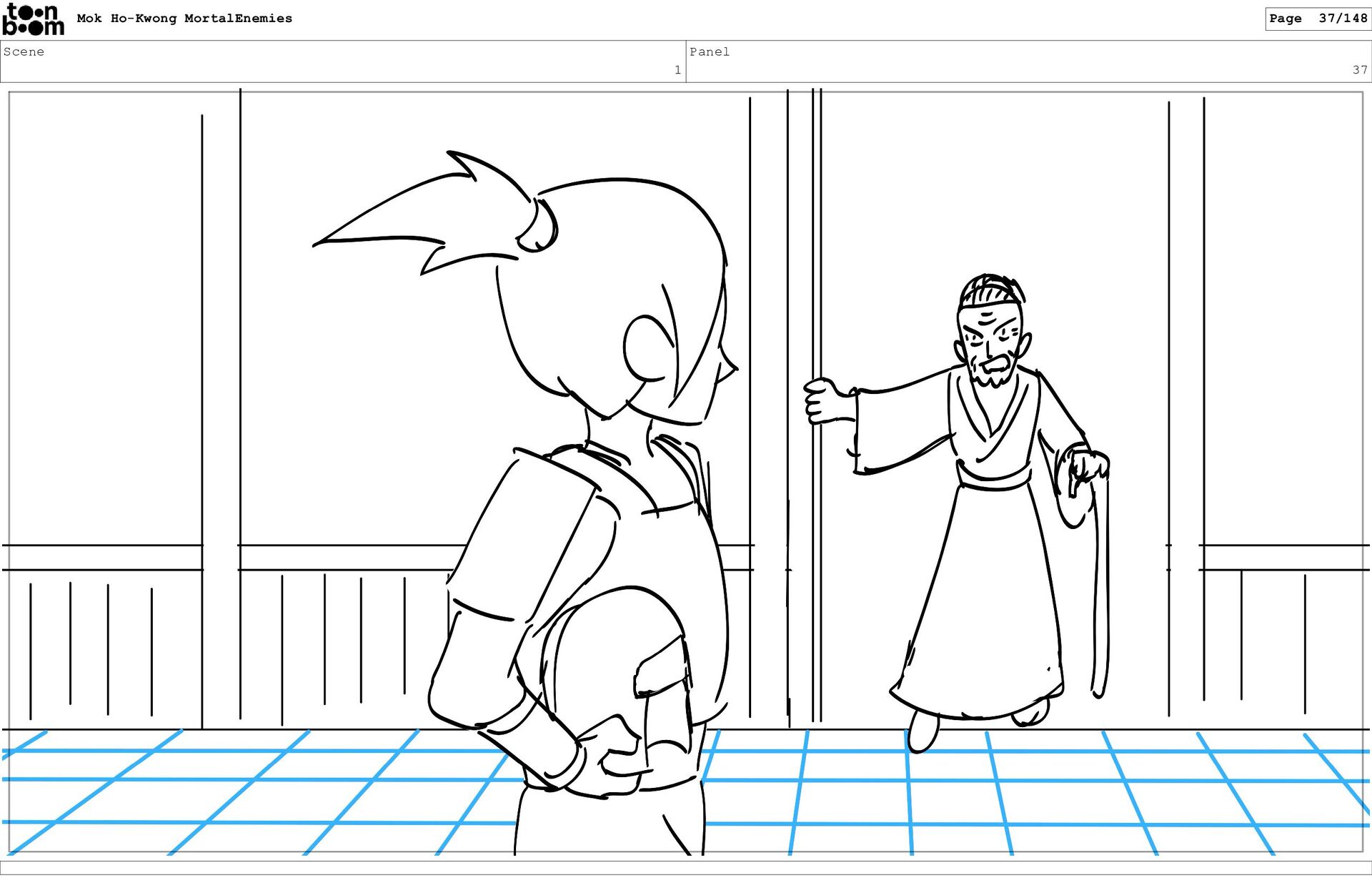Screen dimensions: 1372x888
Task: Select the panel number 37 field
Action: pyautogui.click(x=1359, y=70)
